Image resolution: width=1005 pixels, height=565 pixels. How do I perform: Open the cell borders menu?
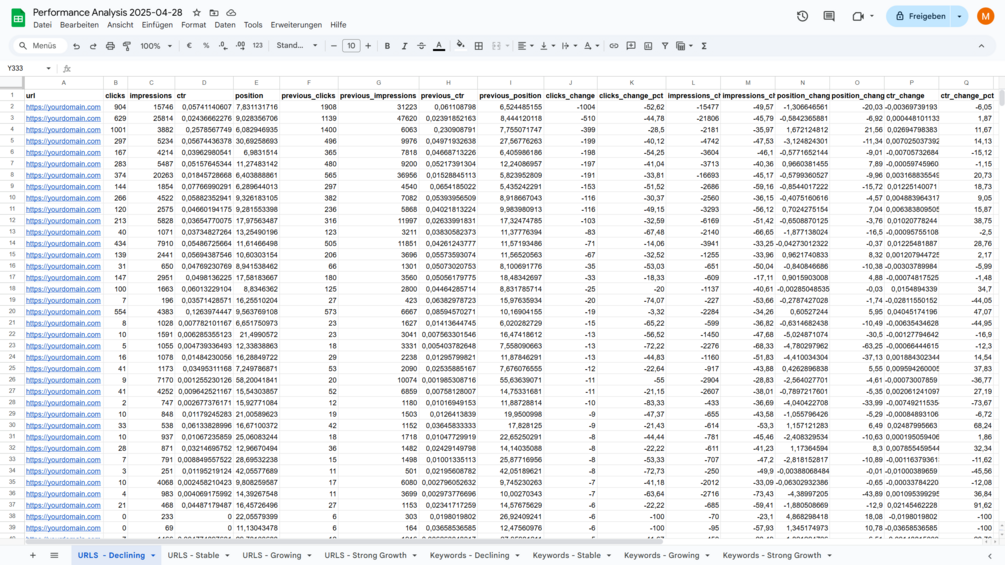tap(479, 46)
